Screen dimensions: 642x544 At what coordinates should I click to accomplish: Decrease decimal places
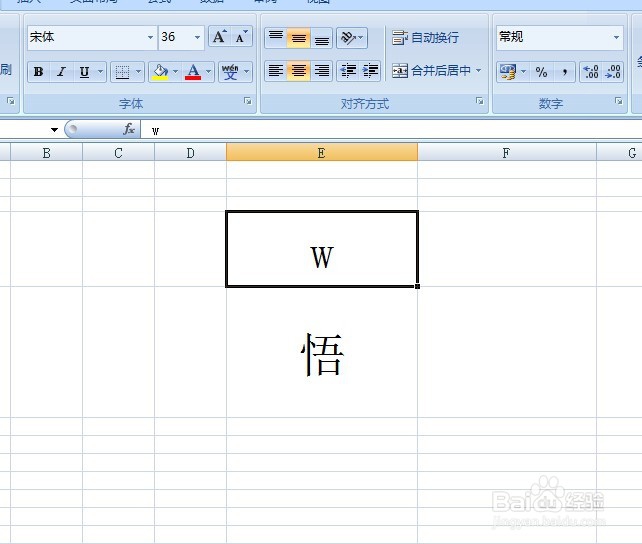[613, 72]
